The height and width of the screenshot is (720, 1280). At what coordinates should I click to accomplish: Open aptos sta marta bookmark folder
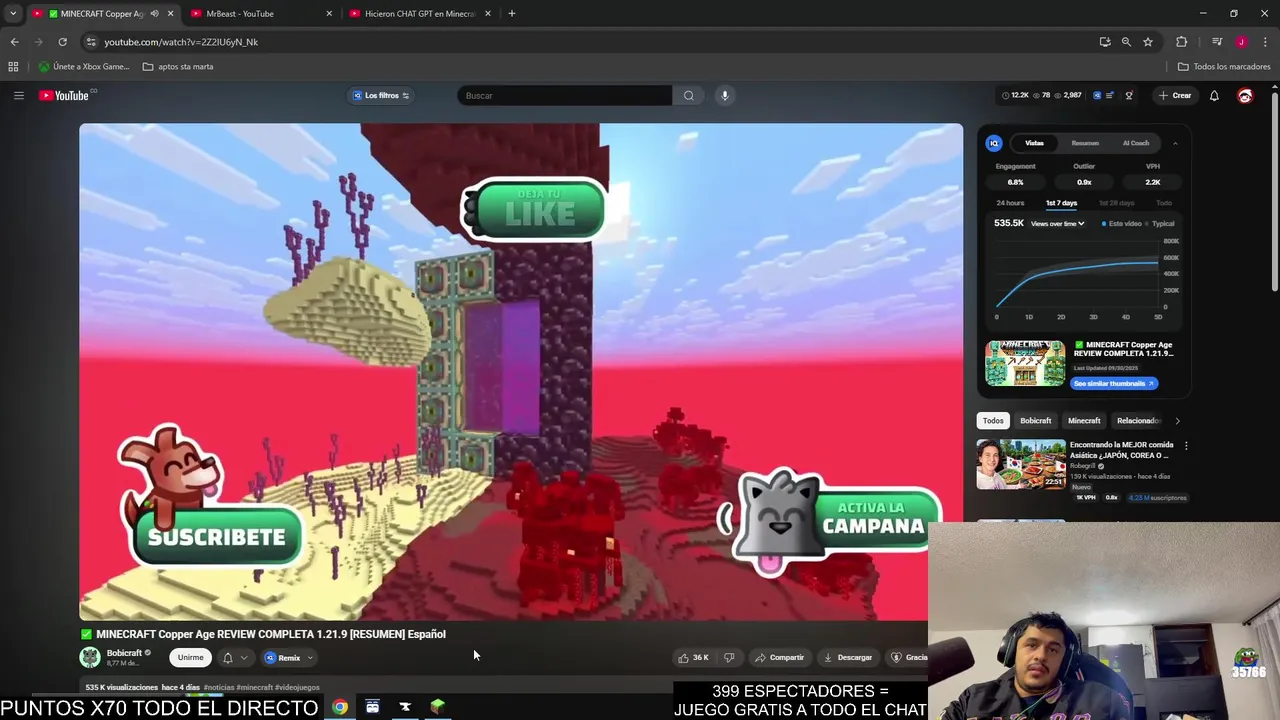point(177,67)
